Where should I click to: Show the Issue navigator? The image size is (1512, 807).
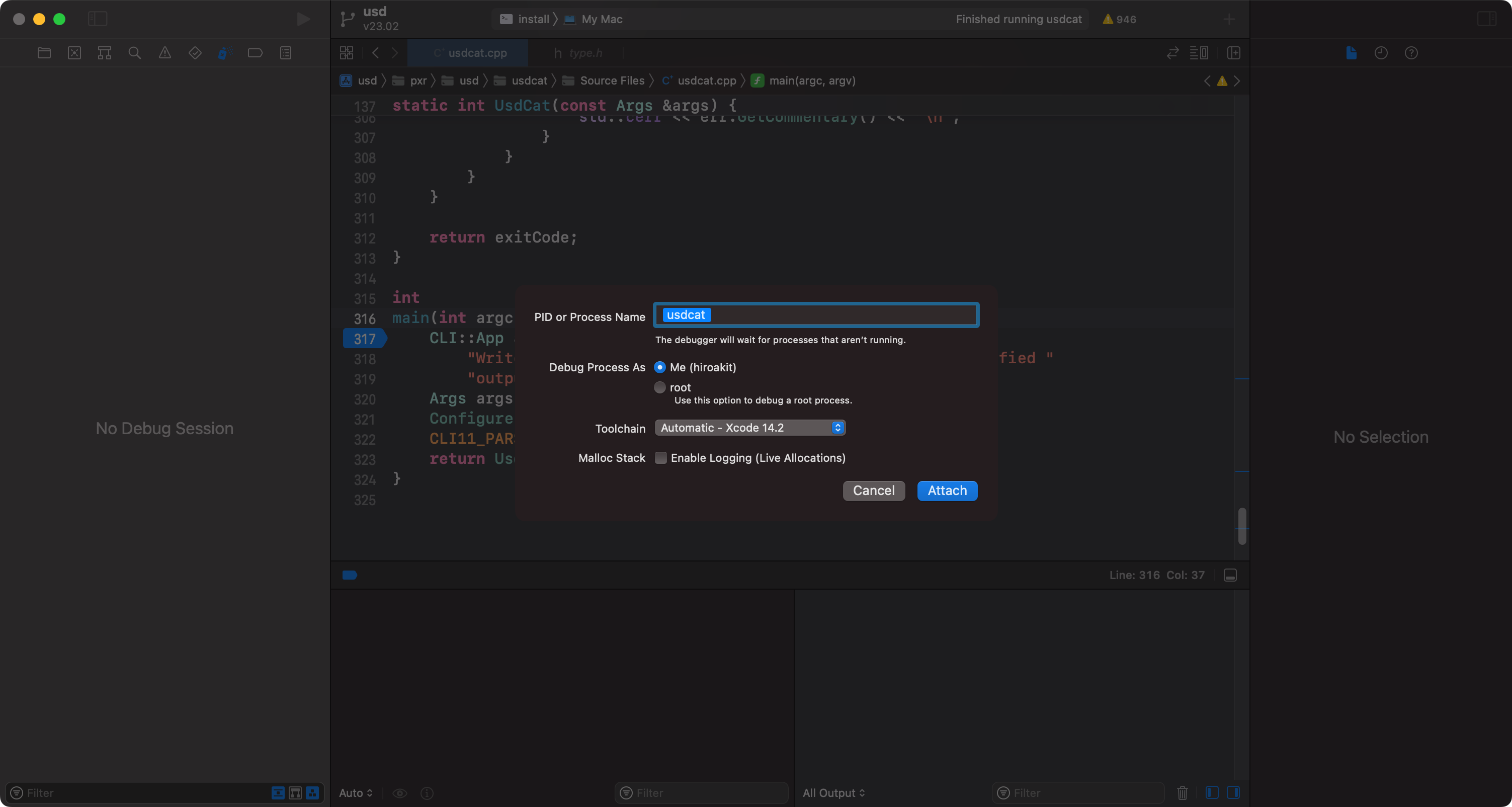coord(165,53)
